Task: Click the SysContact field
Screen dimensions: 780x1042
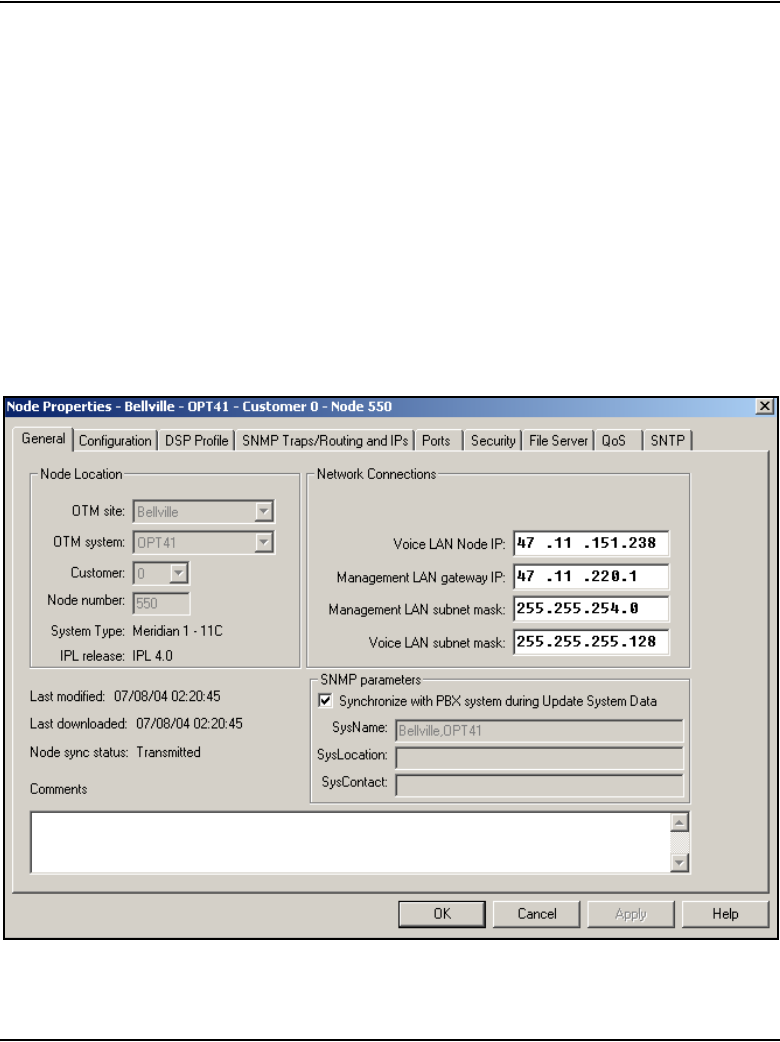Action: (x=539, y=785)
